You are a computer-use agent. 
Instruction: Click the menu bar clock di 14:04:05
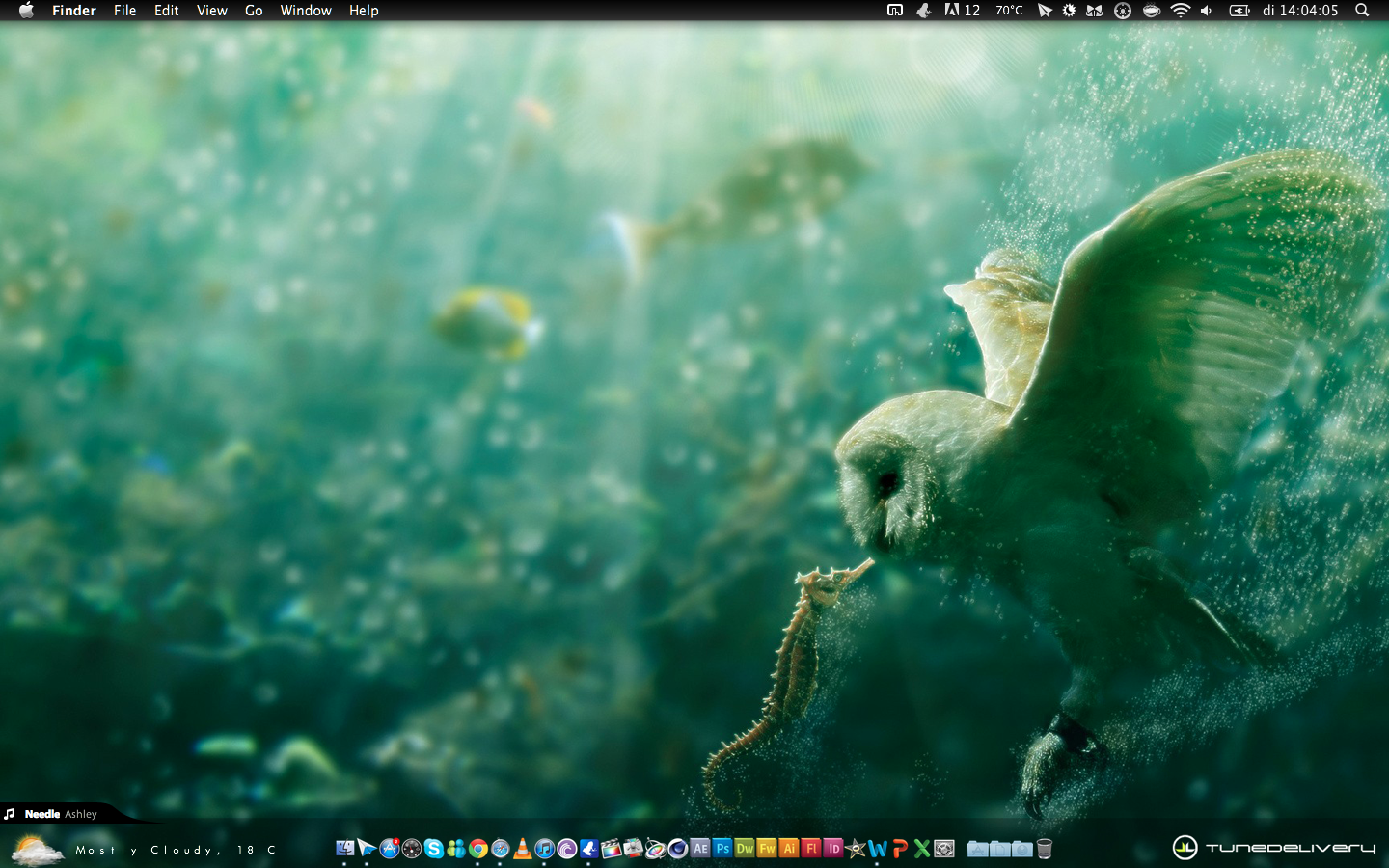click(x=1300, y=11)
